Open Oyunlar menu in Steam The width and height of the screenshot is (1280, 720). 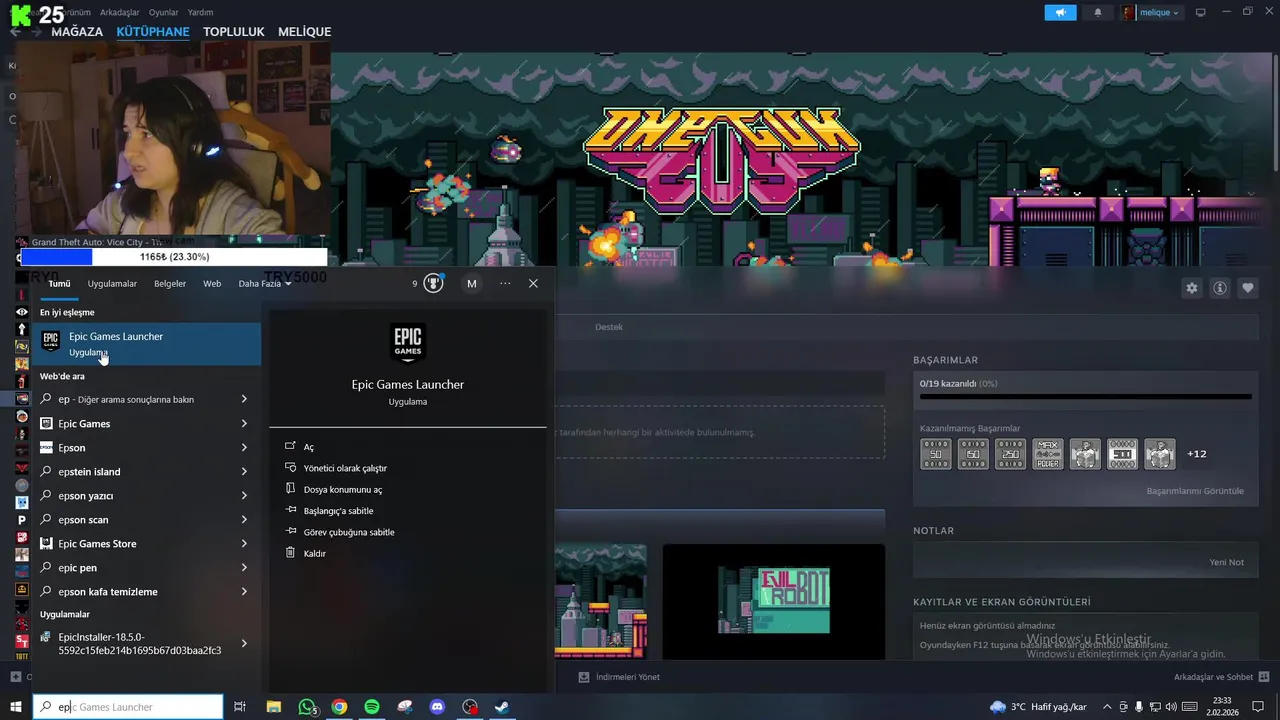(163, 12)
